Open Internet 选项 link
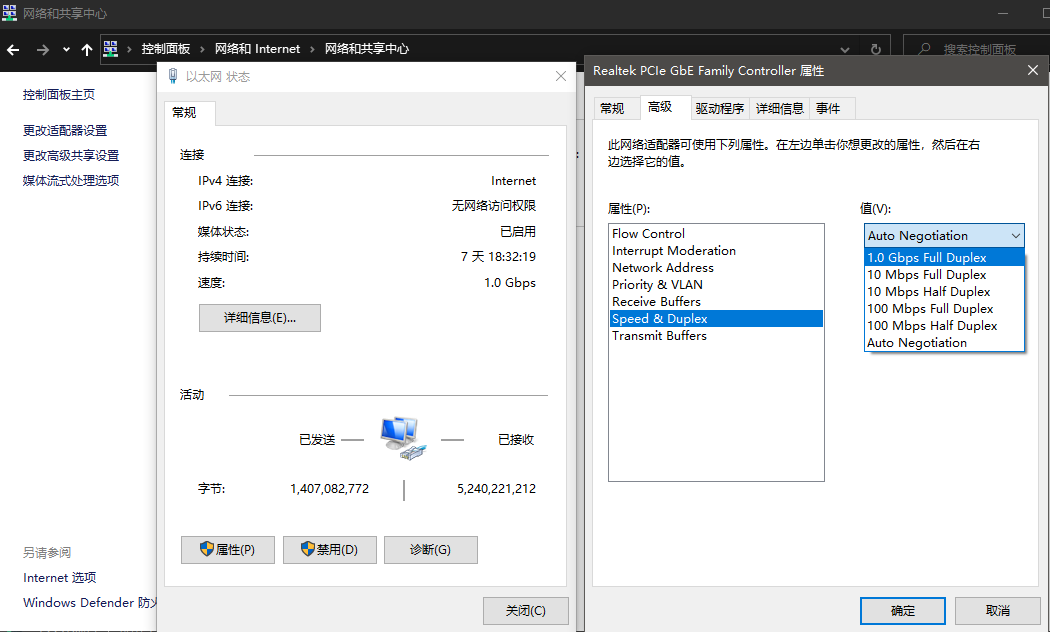Viewport: 1050px width, 632px height. (60, 578)
